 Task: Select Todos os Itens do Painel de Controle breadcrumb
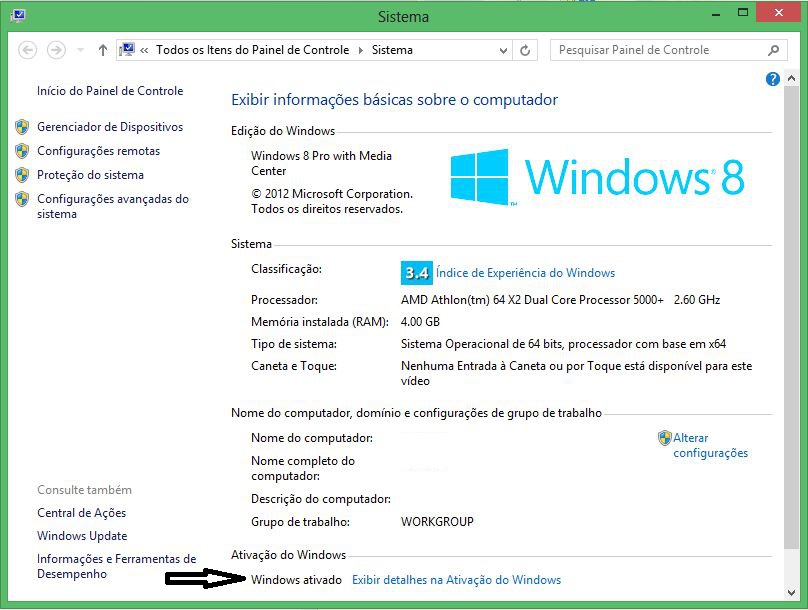point(252,50)
